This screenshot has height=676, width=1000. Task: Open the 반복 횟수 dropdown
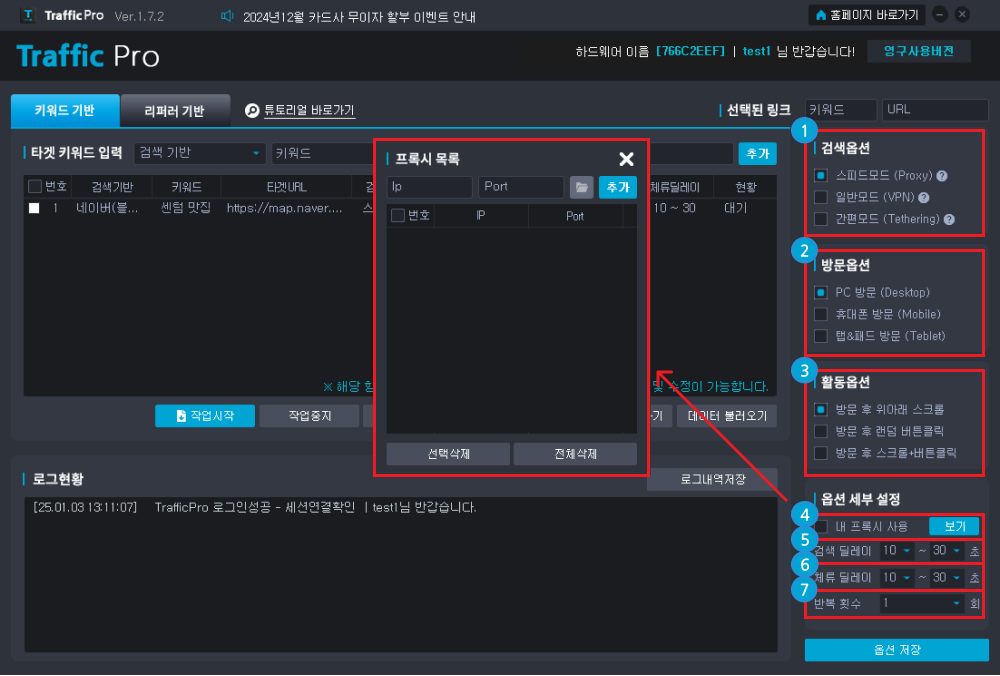pos(922,603)
